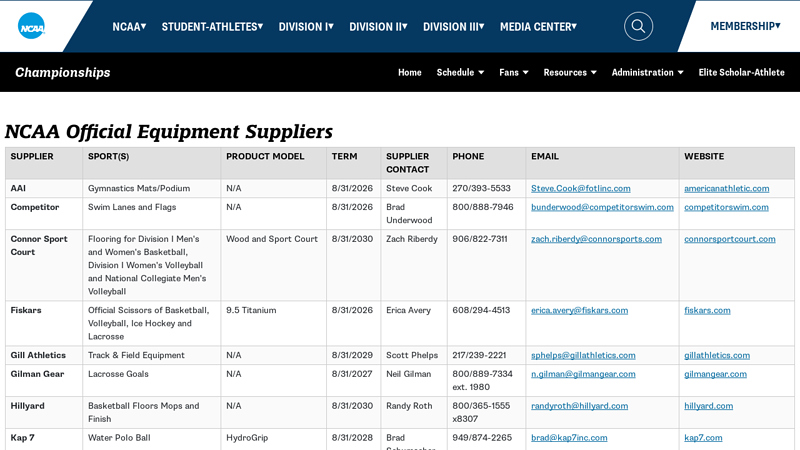
Task: Select the PHONE column header
Action: [486, 163]
